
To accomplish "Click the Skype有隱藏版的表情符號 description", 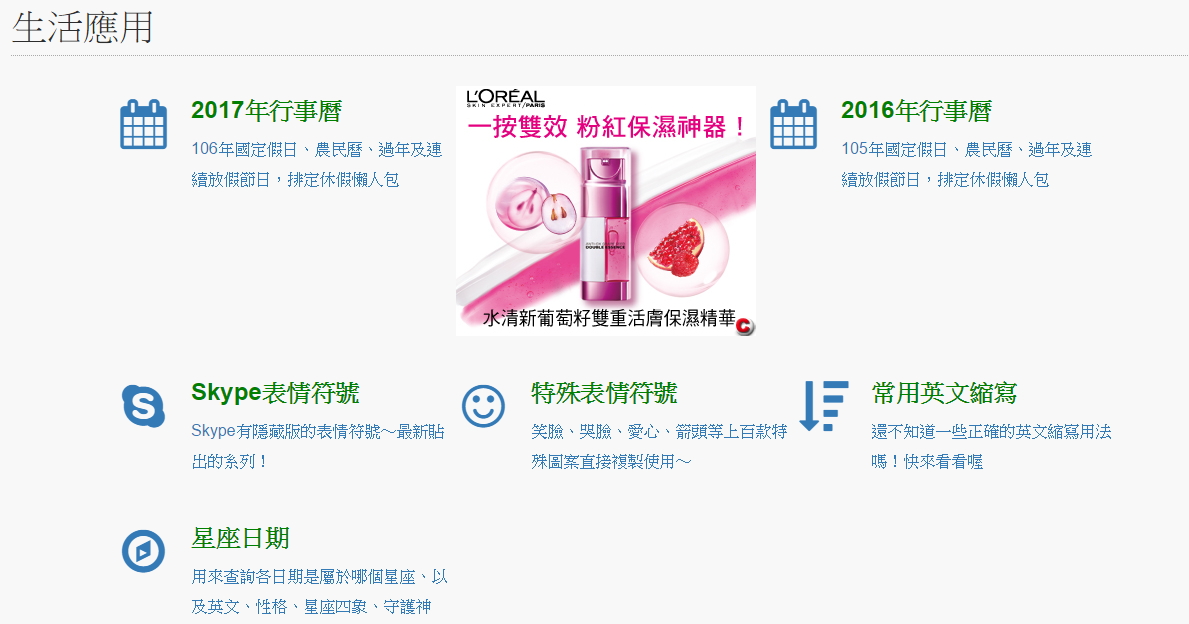I will (x=318, y=447).
